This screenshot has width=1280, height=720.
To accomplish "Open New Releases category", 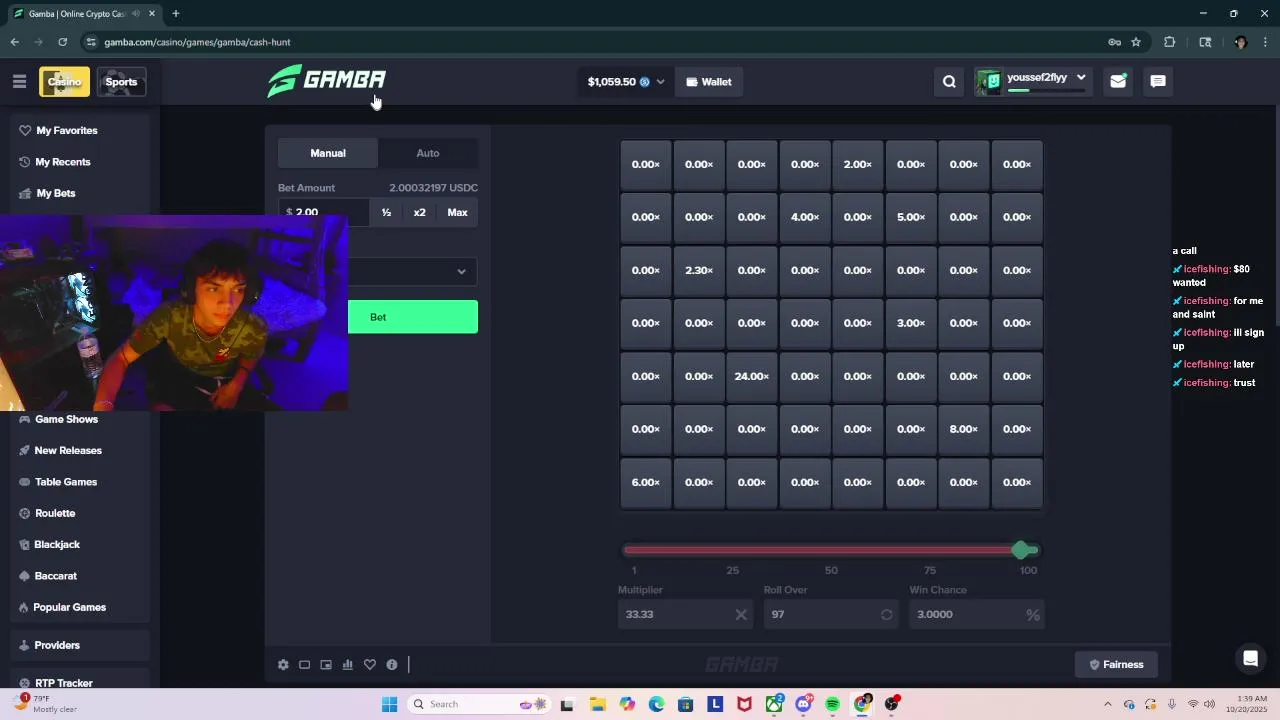I will click(x=78, y=451).
